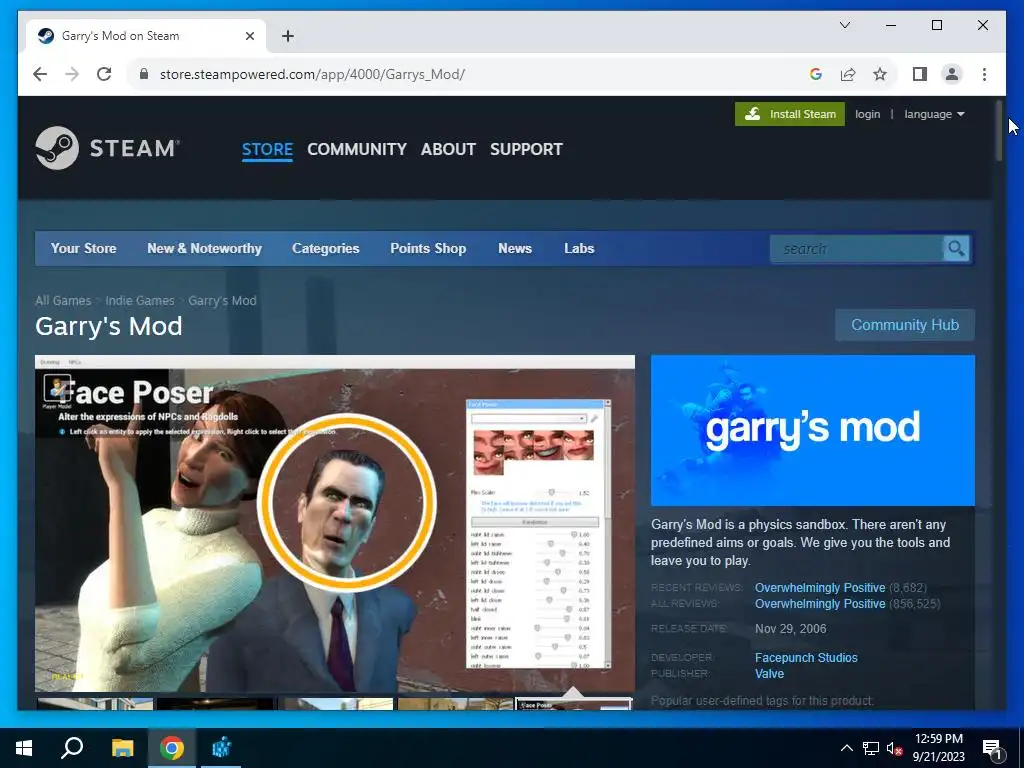This screenshot has width=1024, height=768.
Task: Click the browser forward arrow
Action: [72, 74]
